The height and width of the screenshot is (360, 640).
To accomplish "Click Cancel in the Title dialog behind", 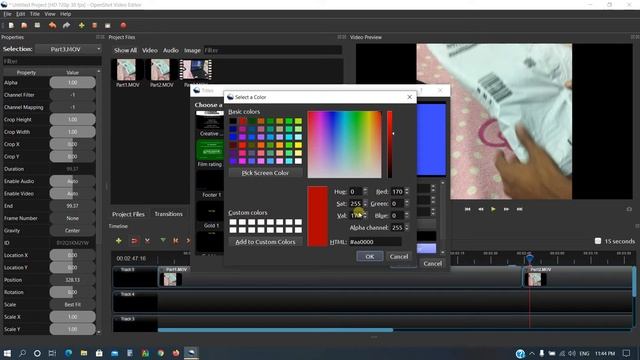I will 432,263.
